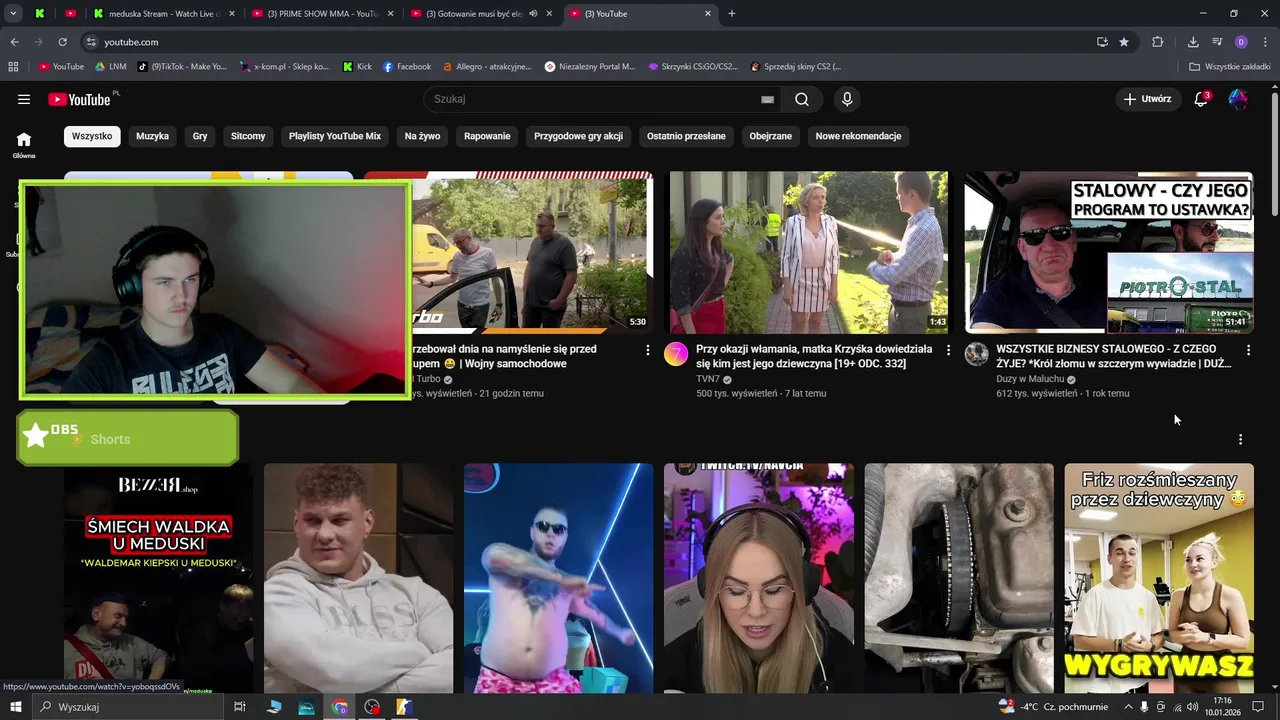View site information icon in address bar
Image resolution: width=1280 pixels, height=720 pixels.
[x=91, y=42]
